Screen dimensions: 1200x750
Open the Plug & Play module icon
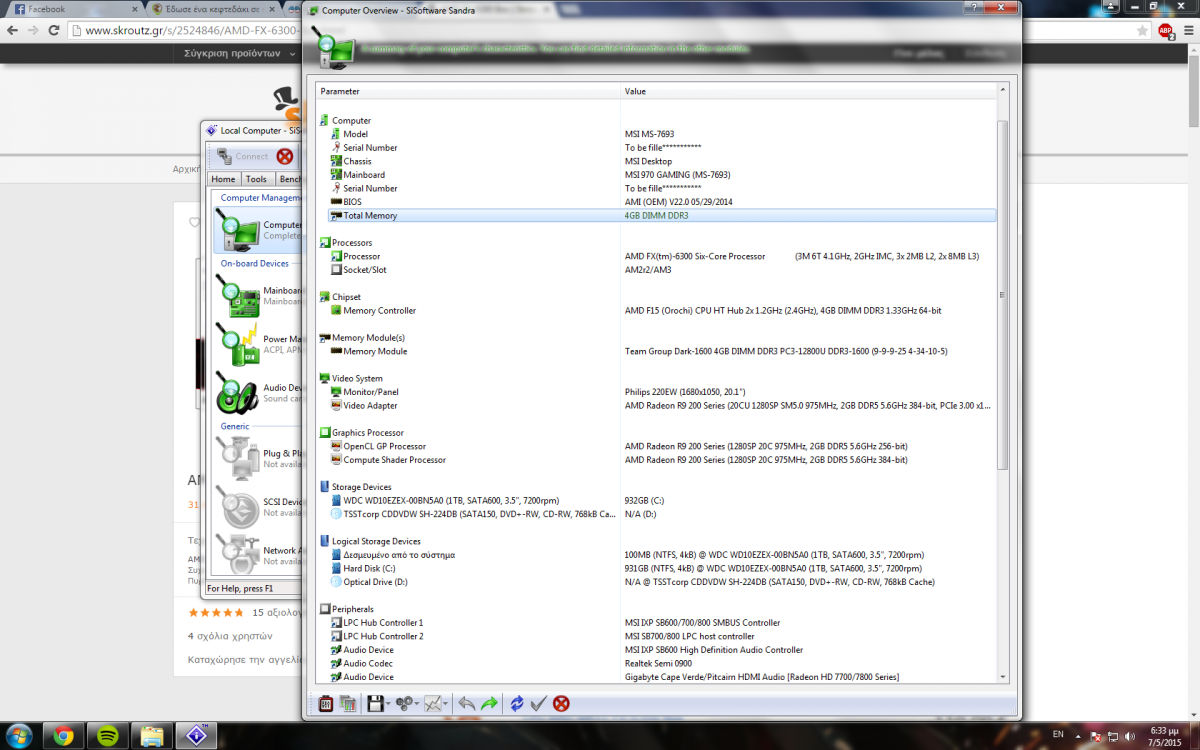click(237, 459)
